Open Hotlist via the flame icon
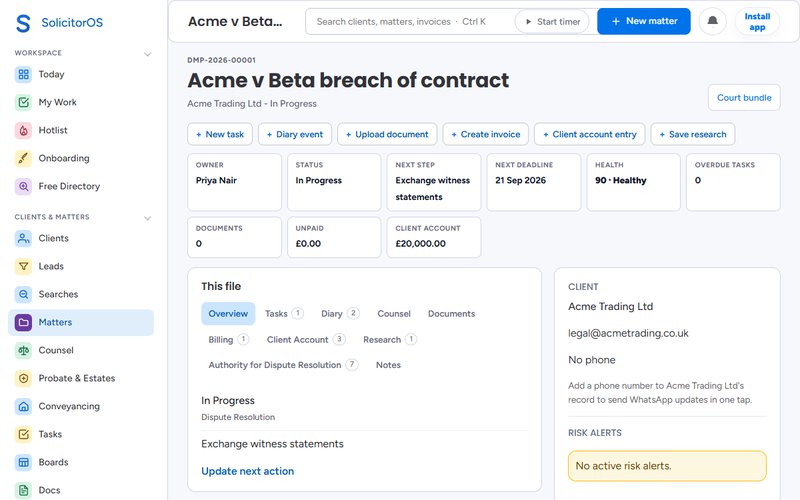The image size is (800, 500). (23, 131)
